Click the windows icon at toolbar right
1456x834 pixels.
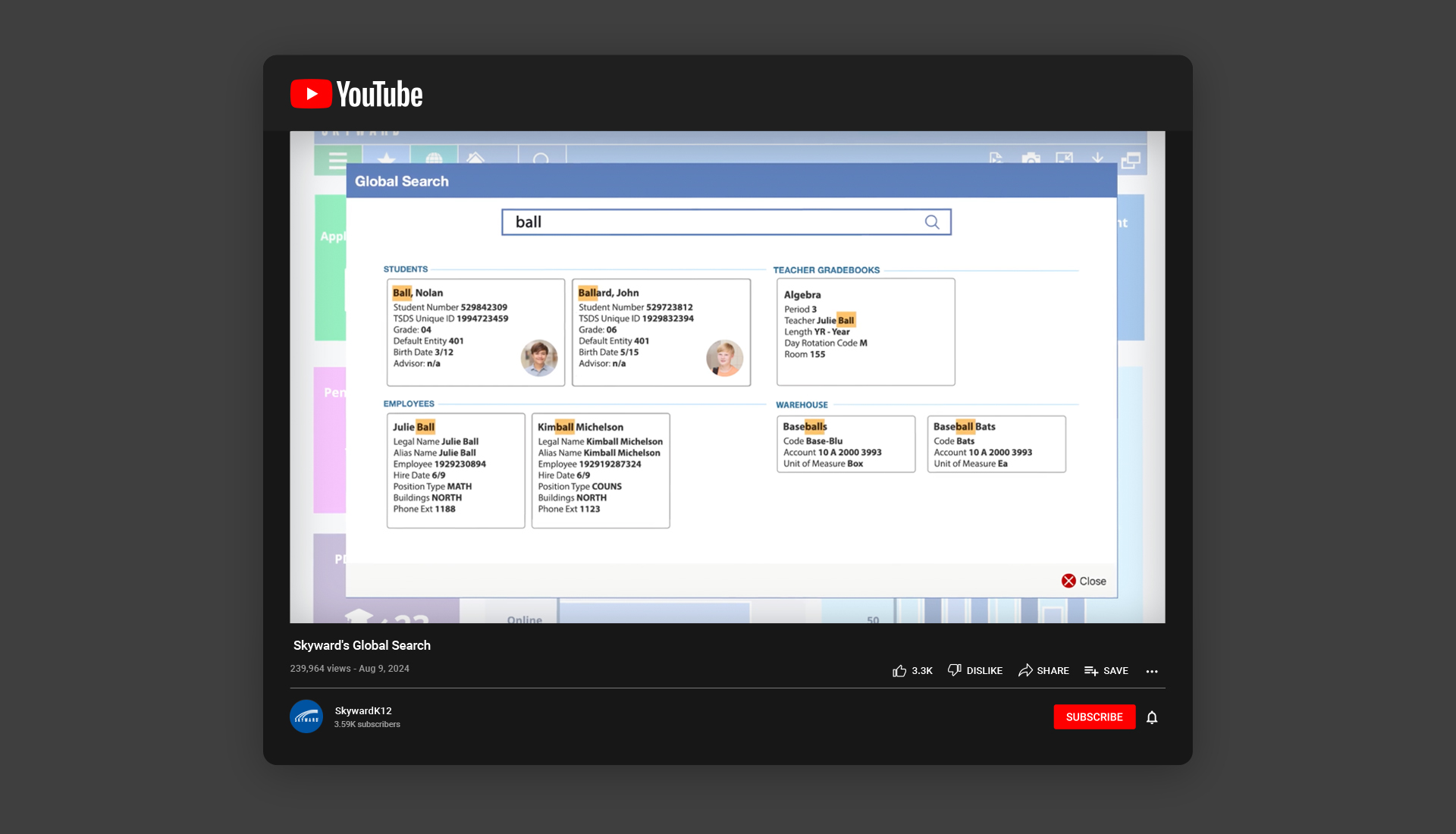pyautogui.click(x=1131, y=160)
